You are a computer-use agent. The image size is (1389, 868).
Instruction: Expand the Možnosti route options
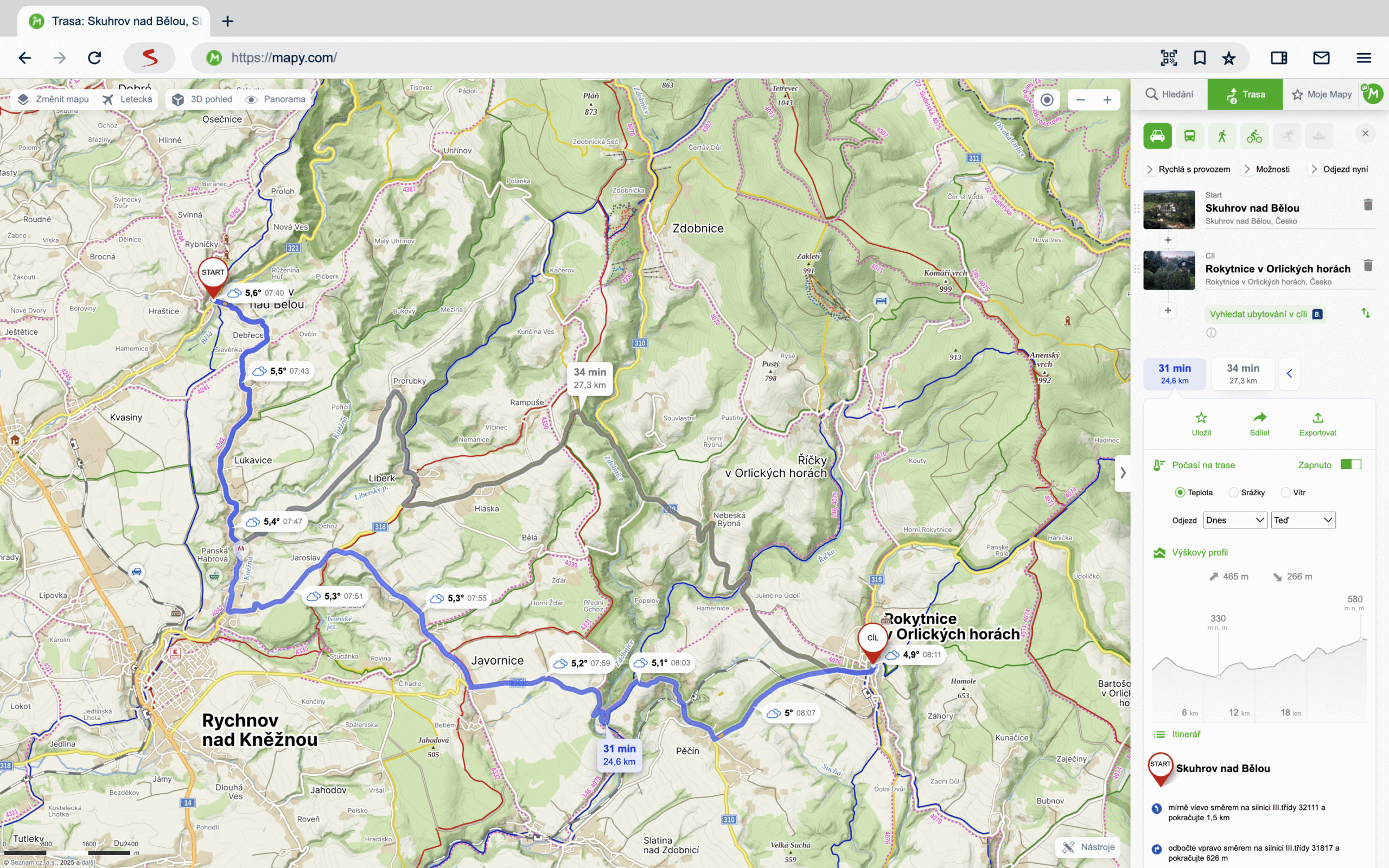click(1267, 169)
